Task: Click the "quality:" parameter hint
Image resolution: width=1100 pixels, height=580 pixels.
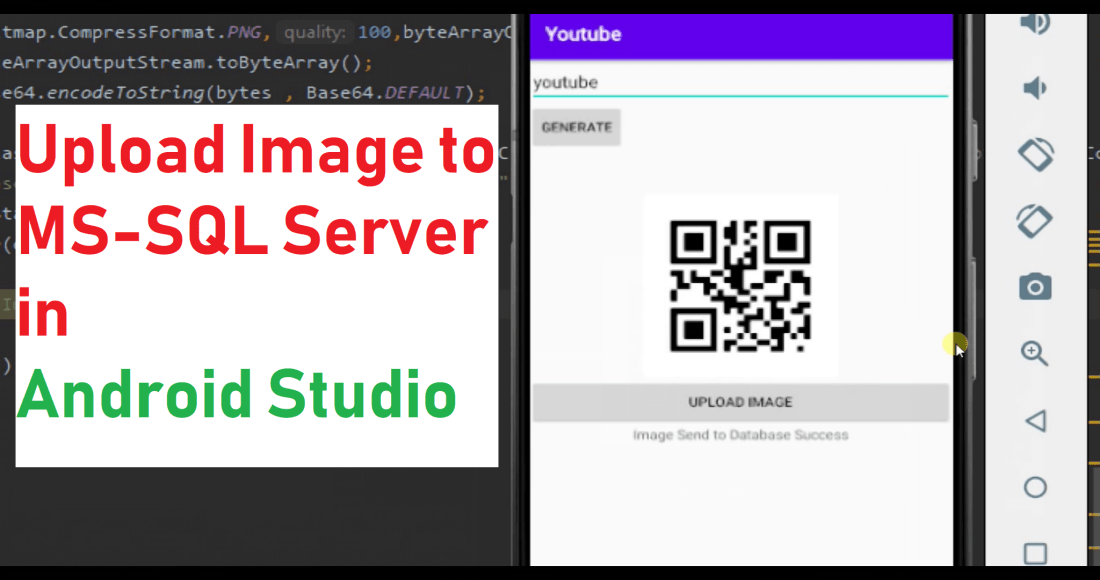Action: pyautogui.click(x=313, y=33)
